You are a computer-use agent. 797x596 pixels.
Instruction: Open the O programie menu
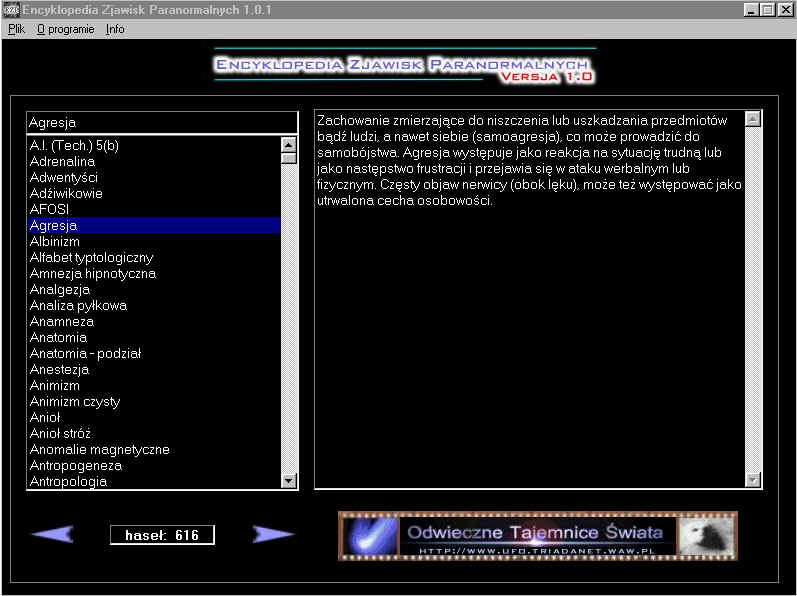click(x=65, y=29)
